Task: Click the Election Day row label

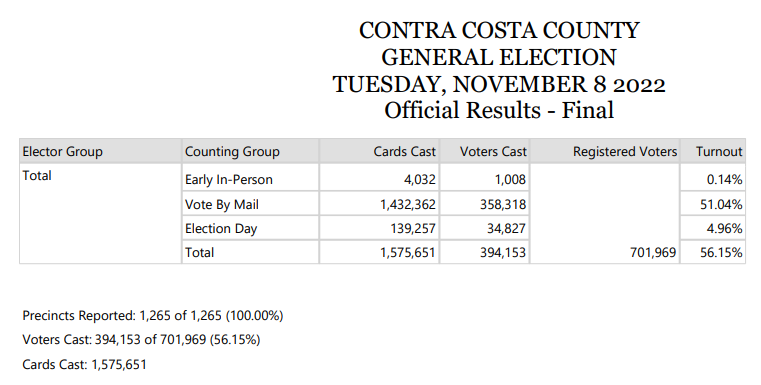Action: 221,228
